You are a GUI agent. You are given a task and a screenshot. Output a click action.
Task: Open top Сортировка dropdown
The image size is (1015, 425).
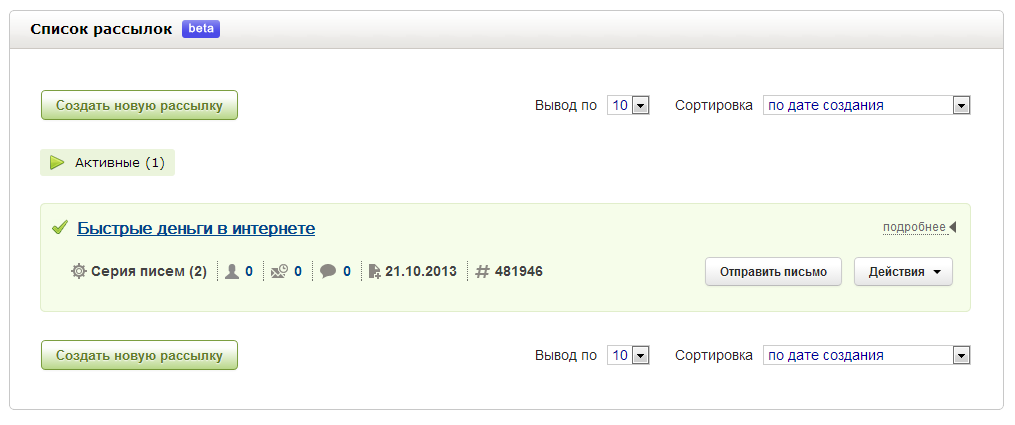(866, 105)
